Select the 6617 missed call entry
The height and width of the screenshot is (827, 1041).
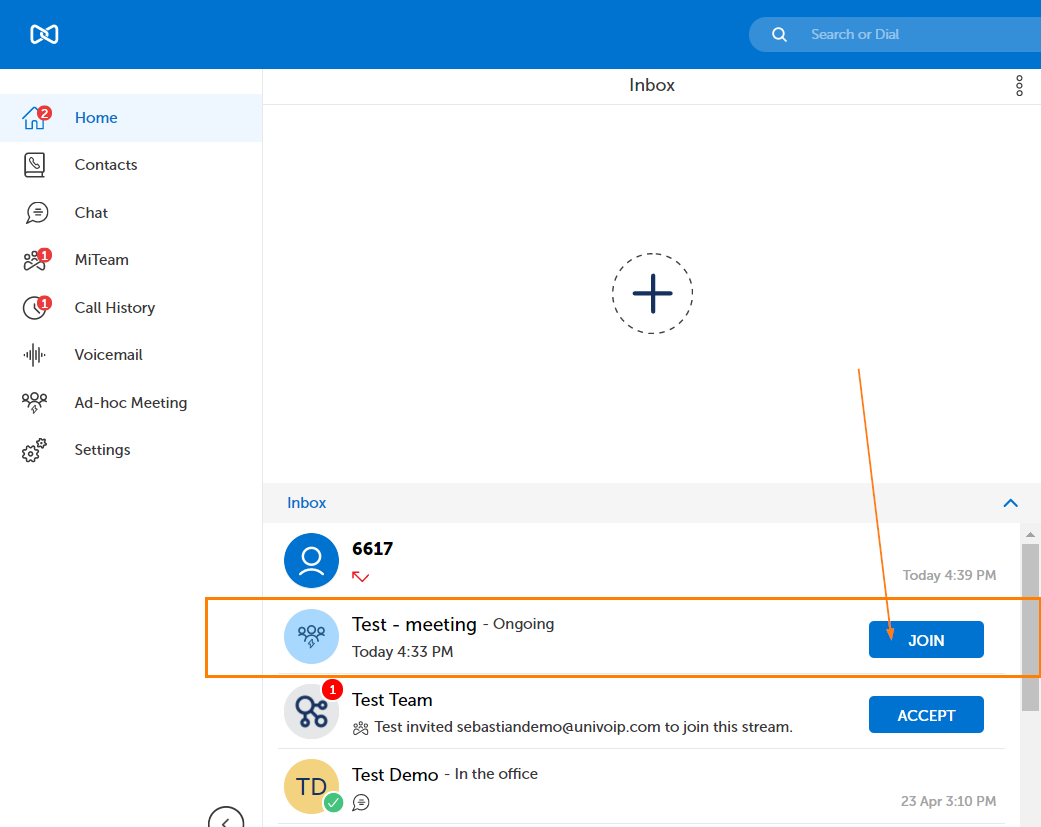tap(641, 561)
